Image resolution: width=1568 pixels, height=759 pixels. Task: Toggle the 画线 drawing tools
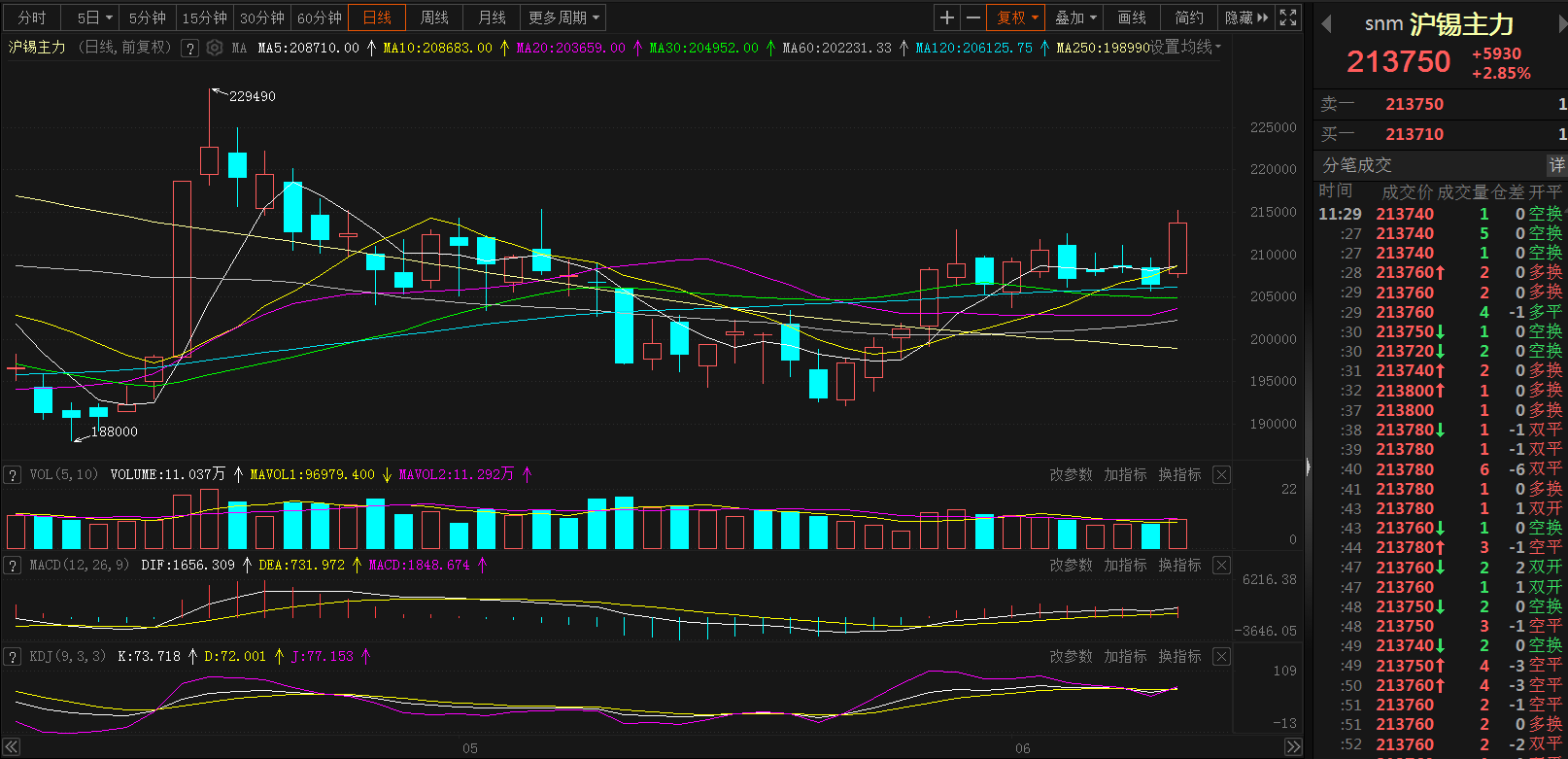[1131, 17]
